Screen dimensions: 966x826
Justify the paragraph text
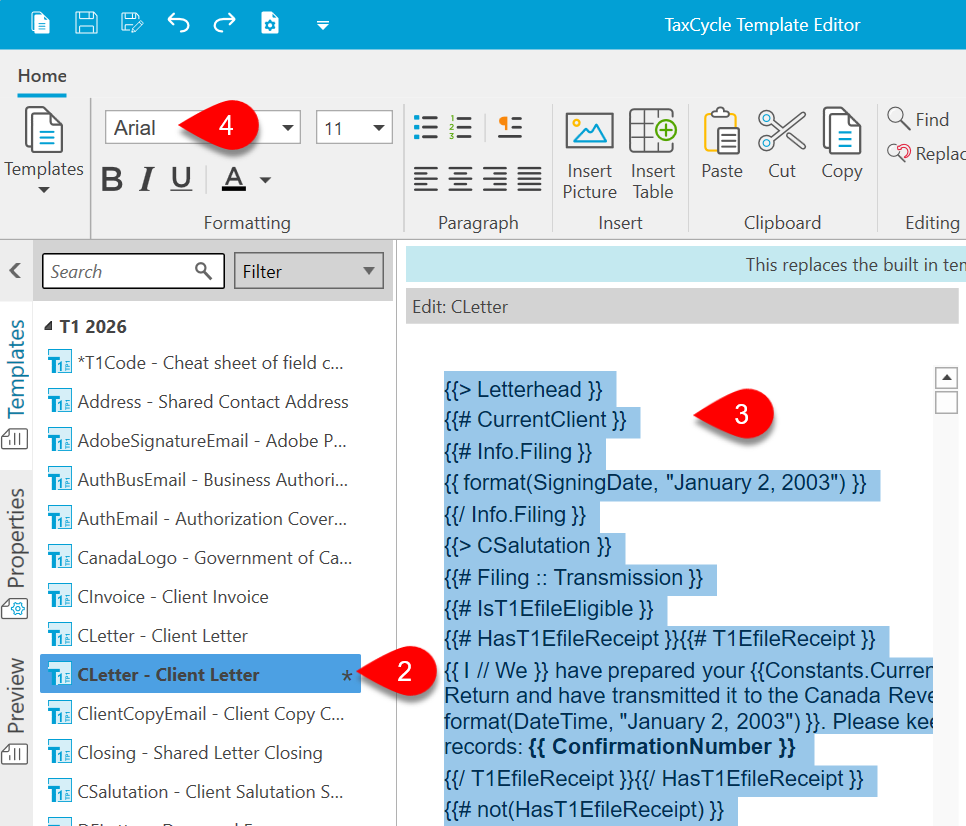tap(529, 179)
